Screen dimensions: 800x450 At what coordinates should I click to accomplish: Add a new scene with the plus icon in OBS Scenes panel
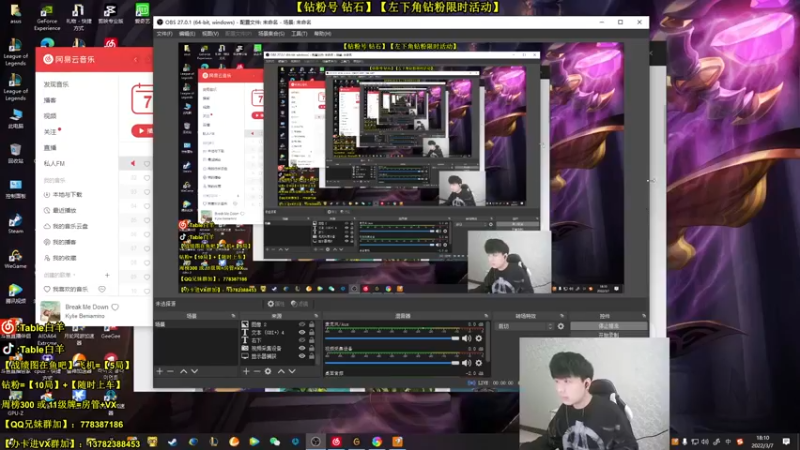point(160,371)
